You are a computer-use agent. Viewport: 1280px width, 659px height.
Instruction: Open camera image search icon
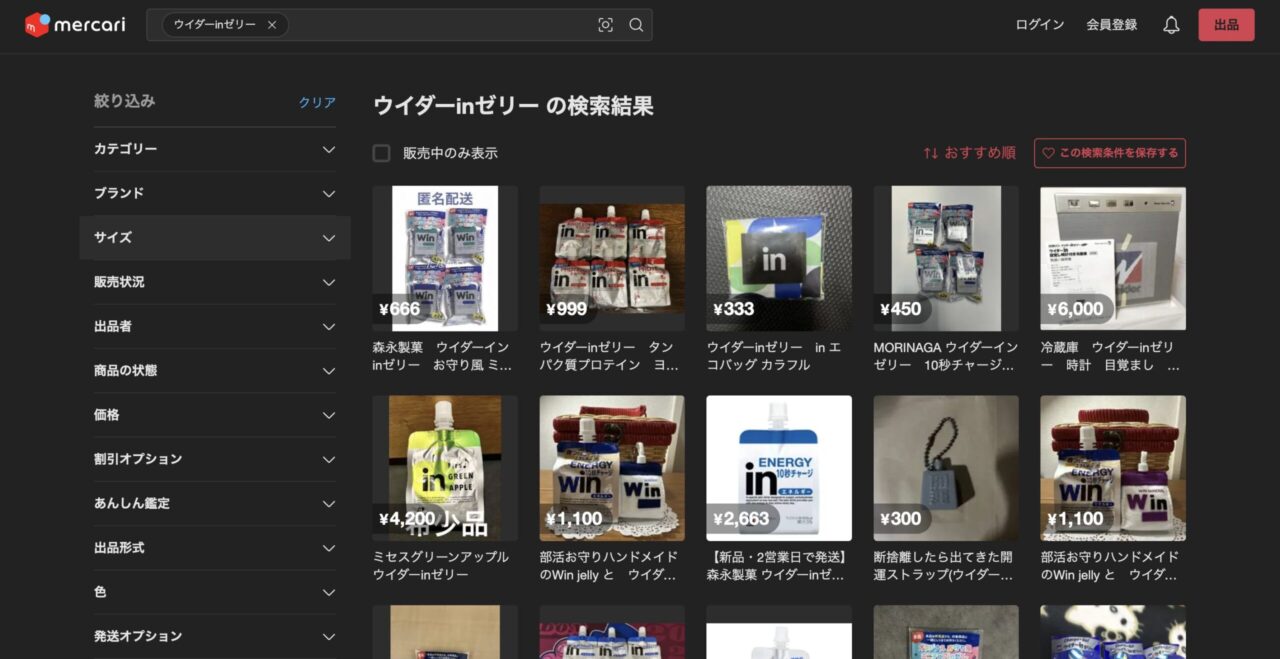click(x=605, y=25)
